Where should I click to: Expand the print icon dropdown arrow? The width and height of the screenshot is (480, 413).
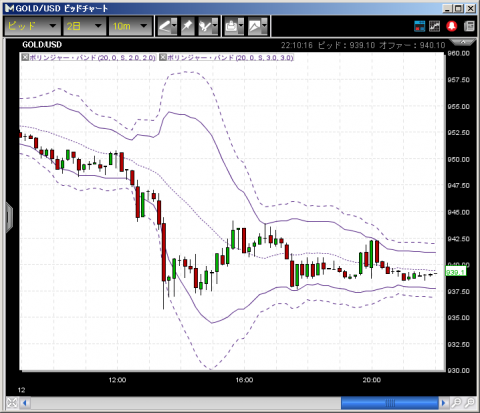[x=241, y=26]
